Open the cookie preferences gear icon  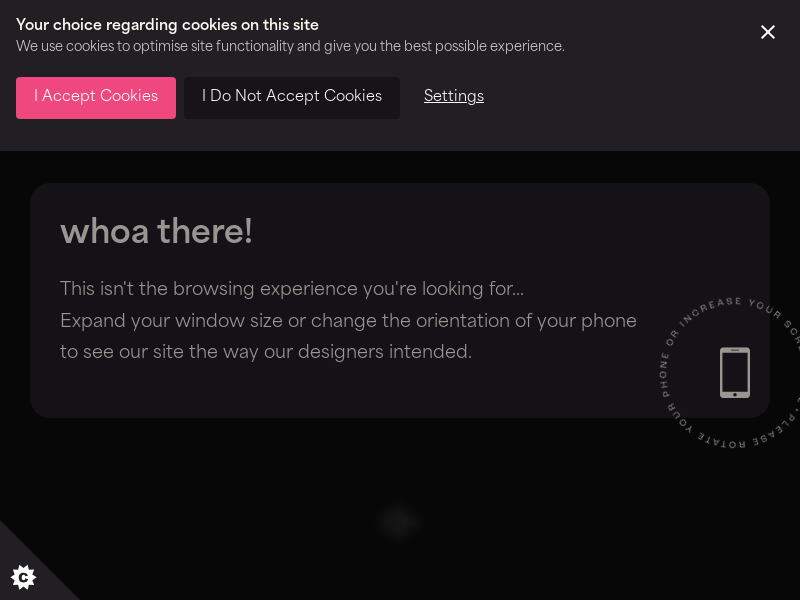(x=23, y=577)
